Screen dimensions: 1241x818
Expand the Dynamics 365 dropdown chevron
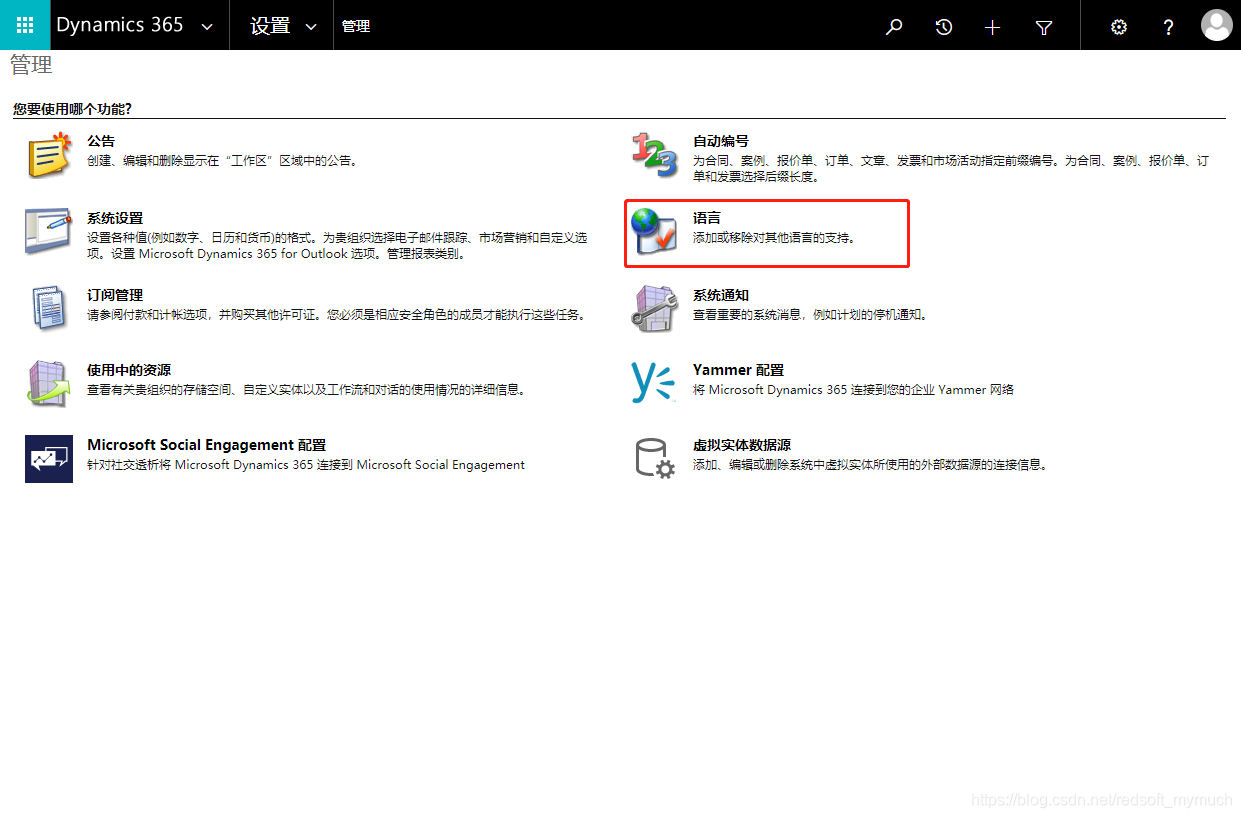207,27
